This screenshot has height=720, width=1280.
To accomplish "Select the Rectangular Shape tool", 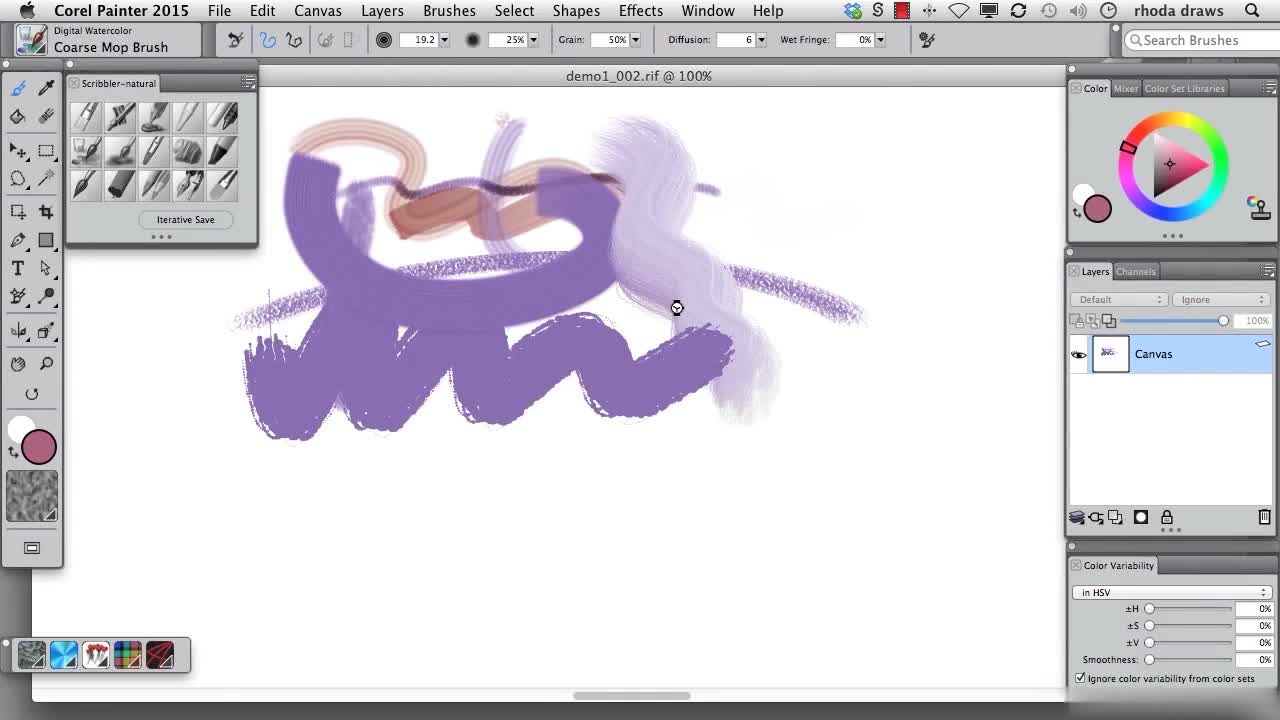I will [46, 240].
